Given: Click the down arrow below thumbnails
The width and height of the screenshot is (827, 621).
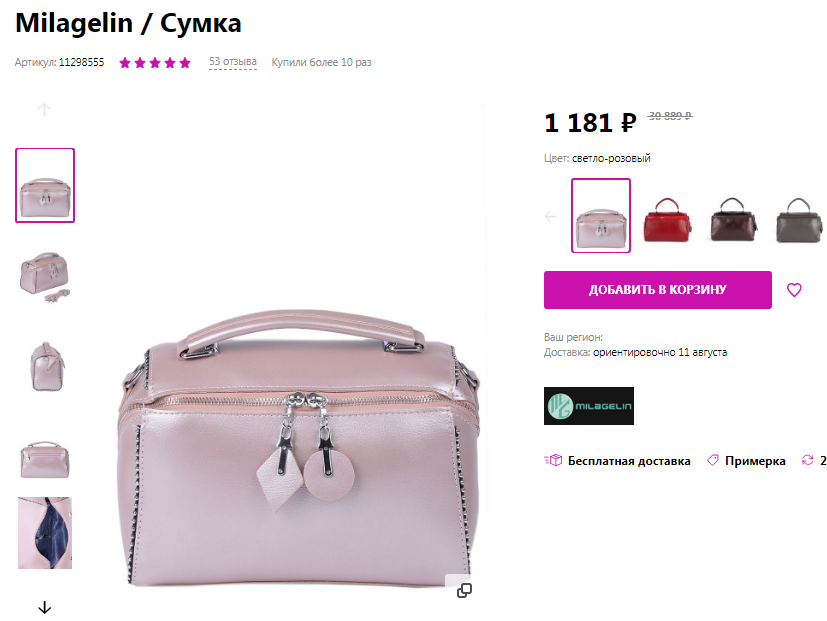Looking at the screenshot, I should pyautogui.click(x=45, y=607).
